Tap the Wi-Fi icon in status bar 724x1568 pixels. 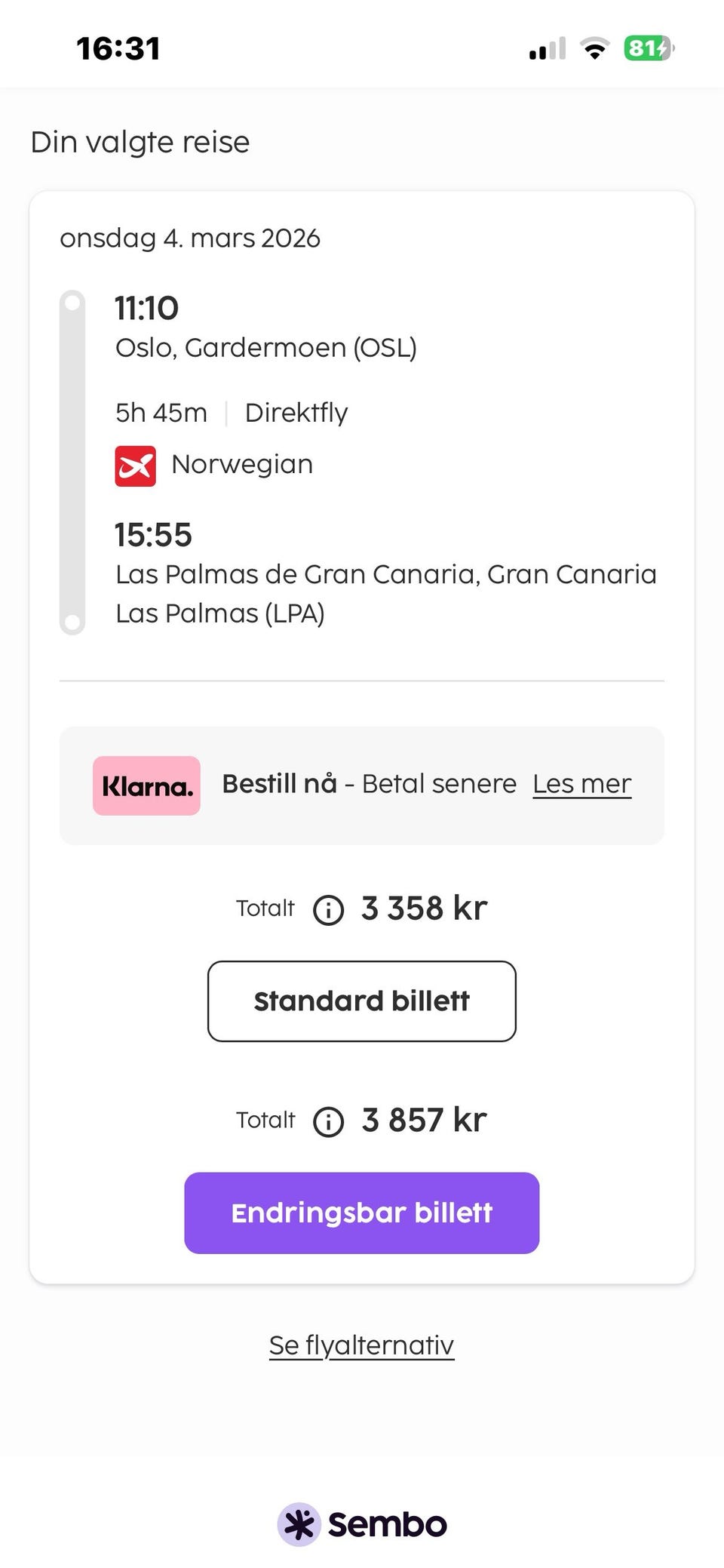tap(594, 49)
